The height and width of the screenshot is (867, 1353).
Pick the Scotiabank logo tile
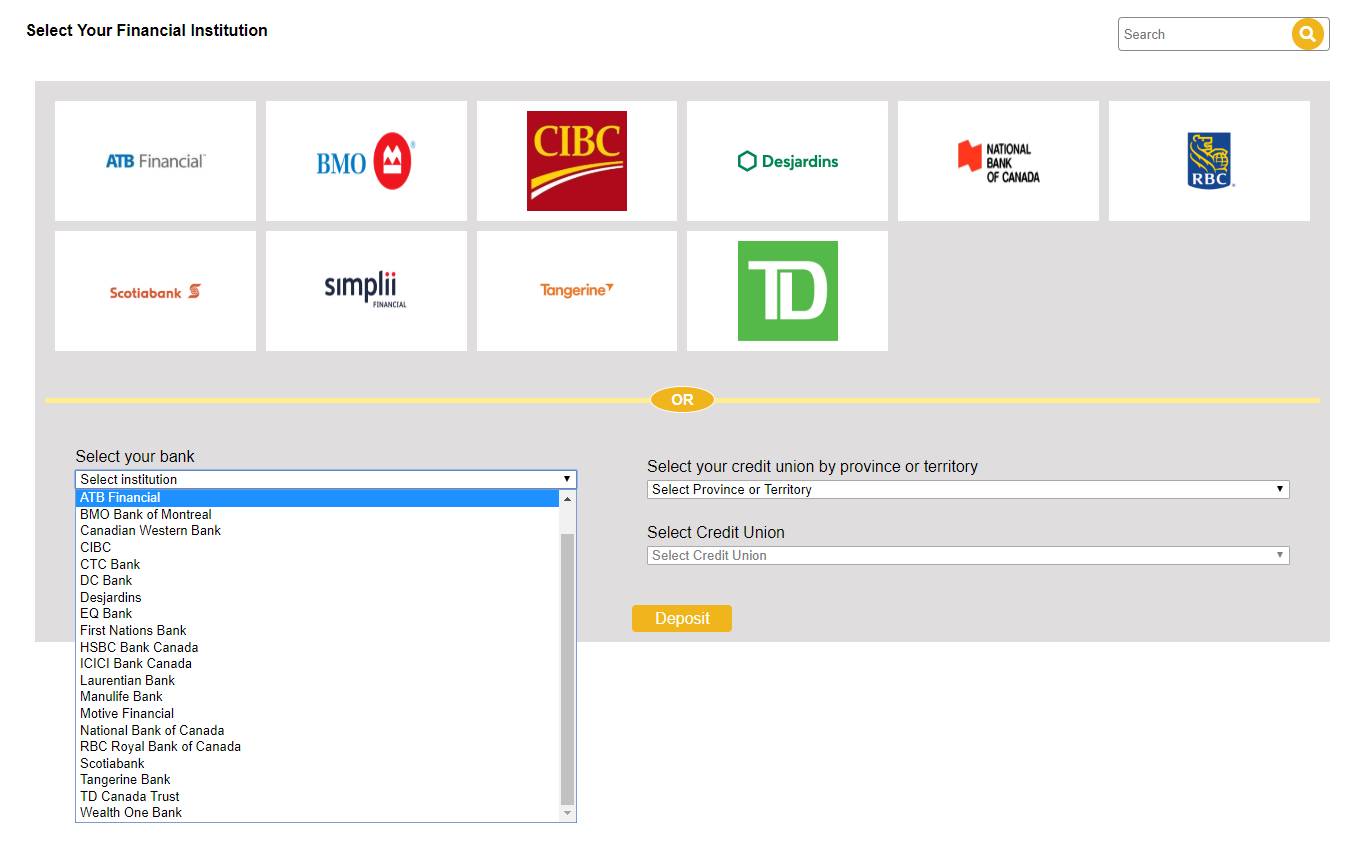click(x=155, y=291)
